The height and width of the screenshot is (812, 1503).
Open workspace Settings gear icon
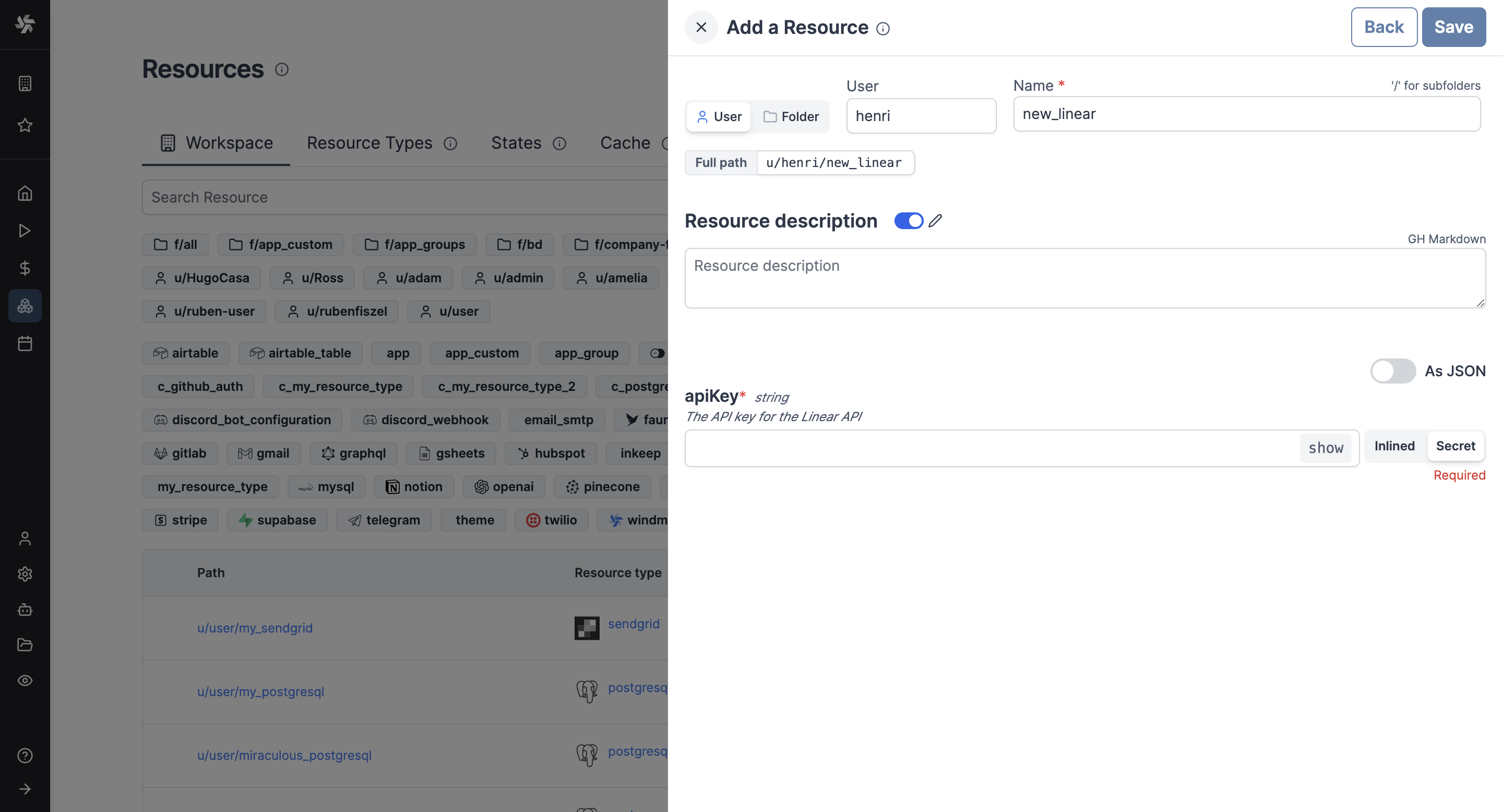tap(25, 574)
